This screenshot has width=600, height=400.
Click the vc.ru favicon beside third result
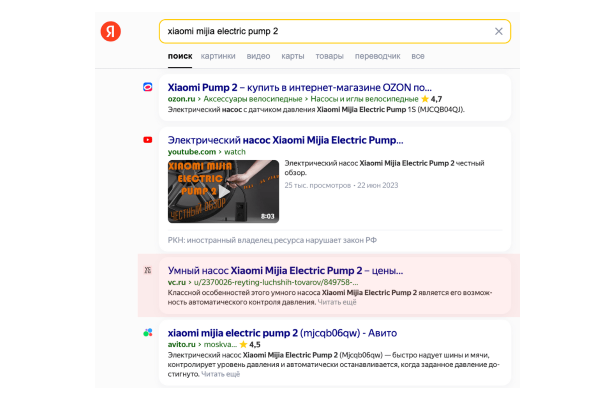point(148,270)
